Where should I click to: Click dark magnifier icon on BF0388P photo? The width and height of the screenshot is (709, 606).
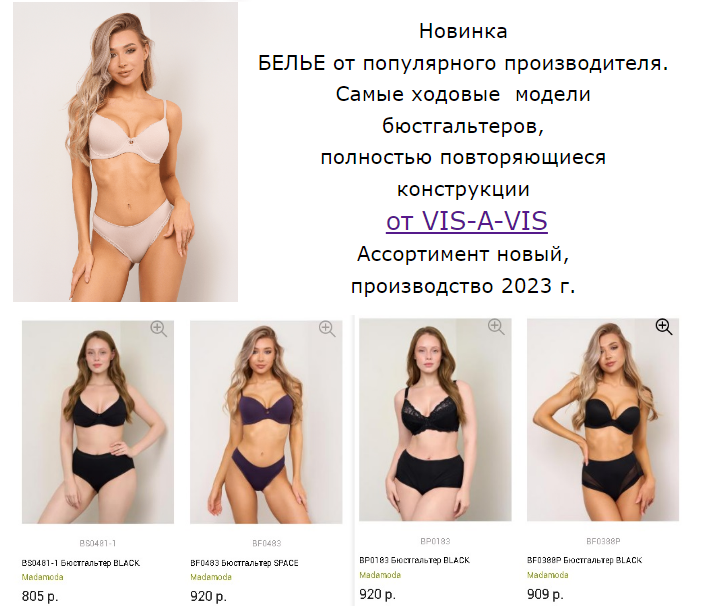pos(664,327)
